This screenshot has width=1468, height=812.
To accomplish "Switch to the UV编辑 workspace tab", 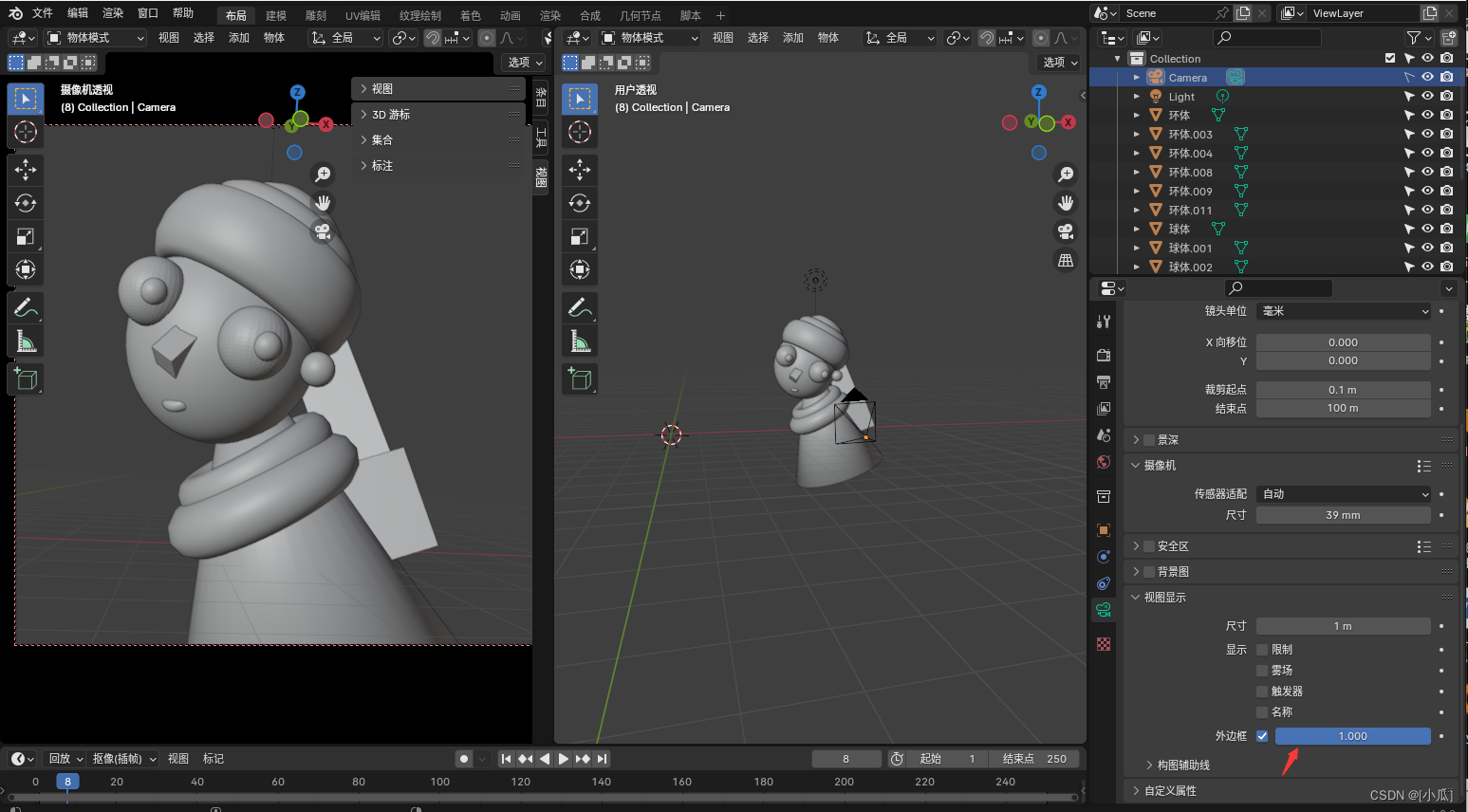I will pyautogui.click(x=362, y=16).
